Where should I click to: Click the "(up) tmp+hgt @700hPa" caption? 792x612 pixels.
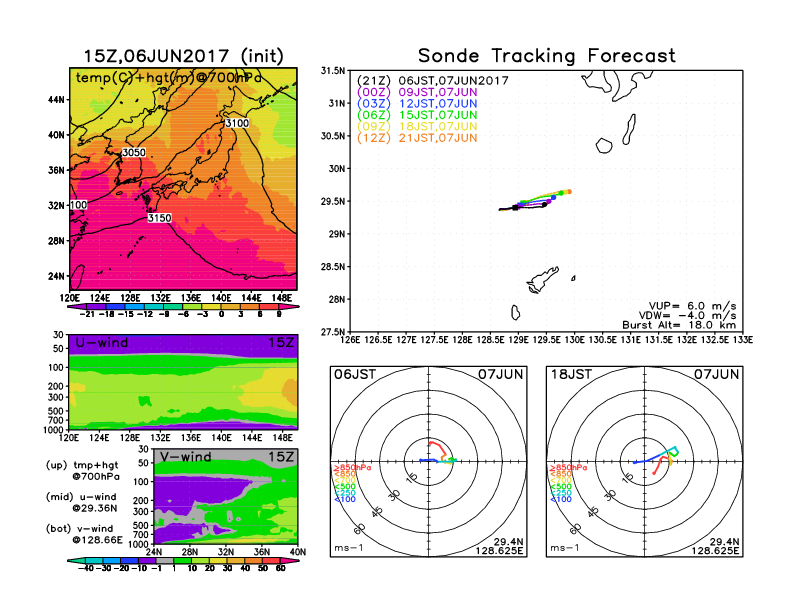(82, 471)
